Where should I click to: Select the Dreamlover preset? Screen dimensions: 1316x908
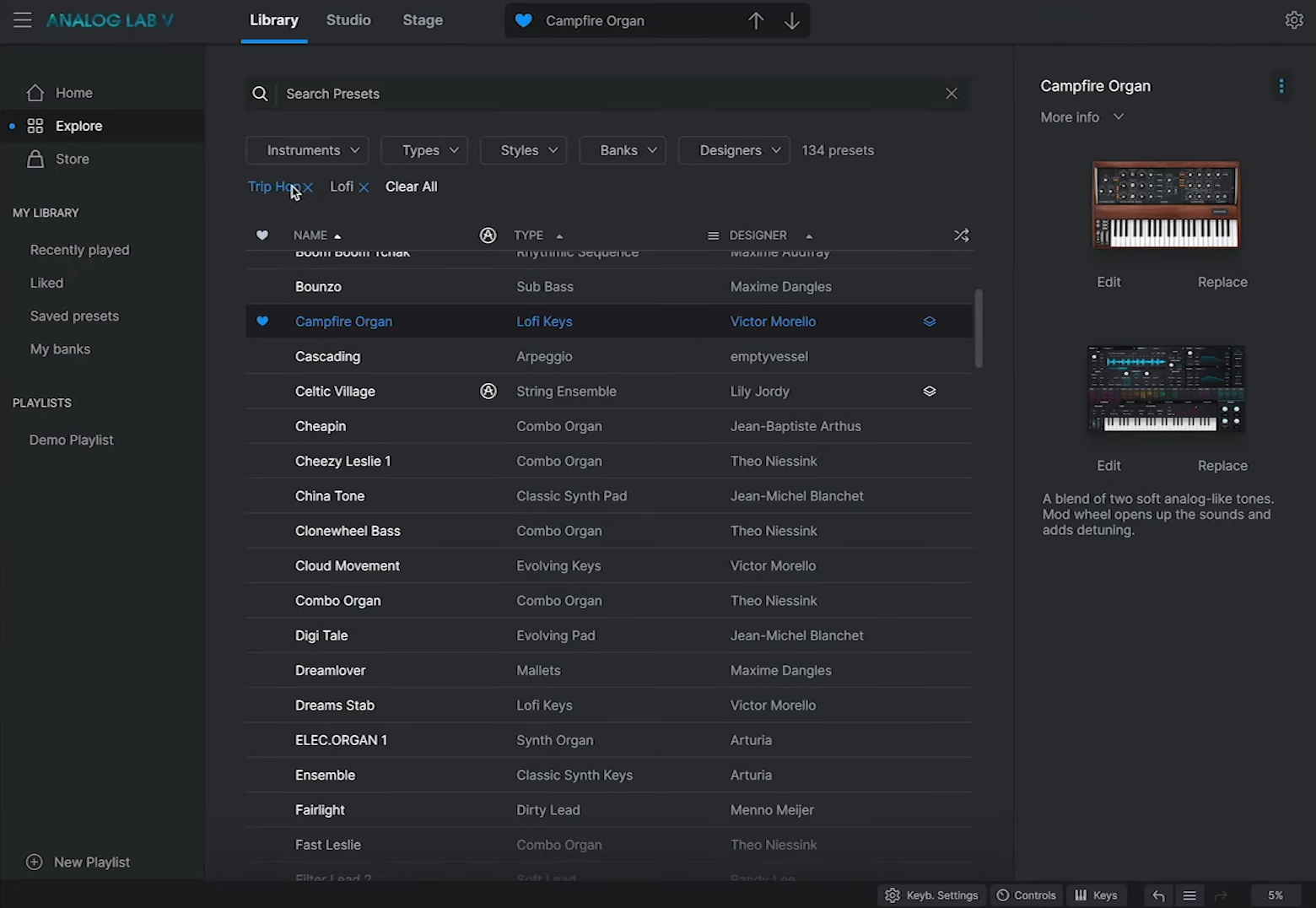coord(608,670)
